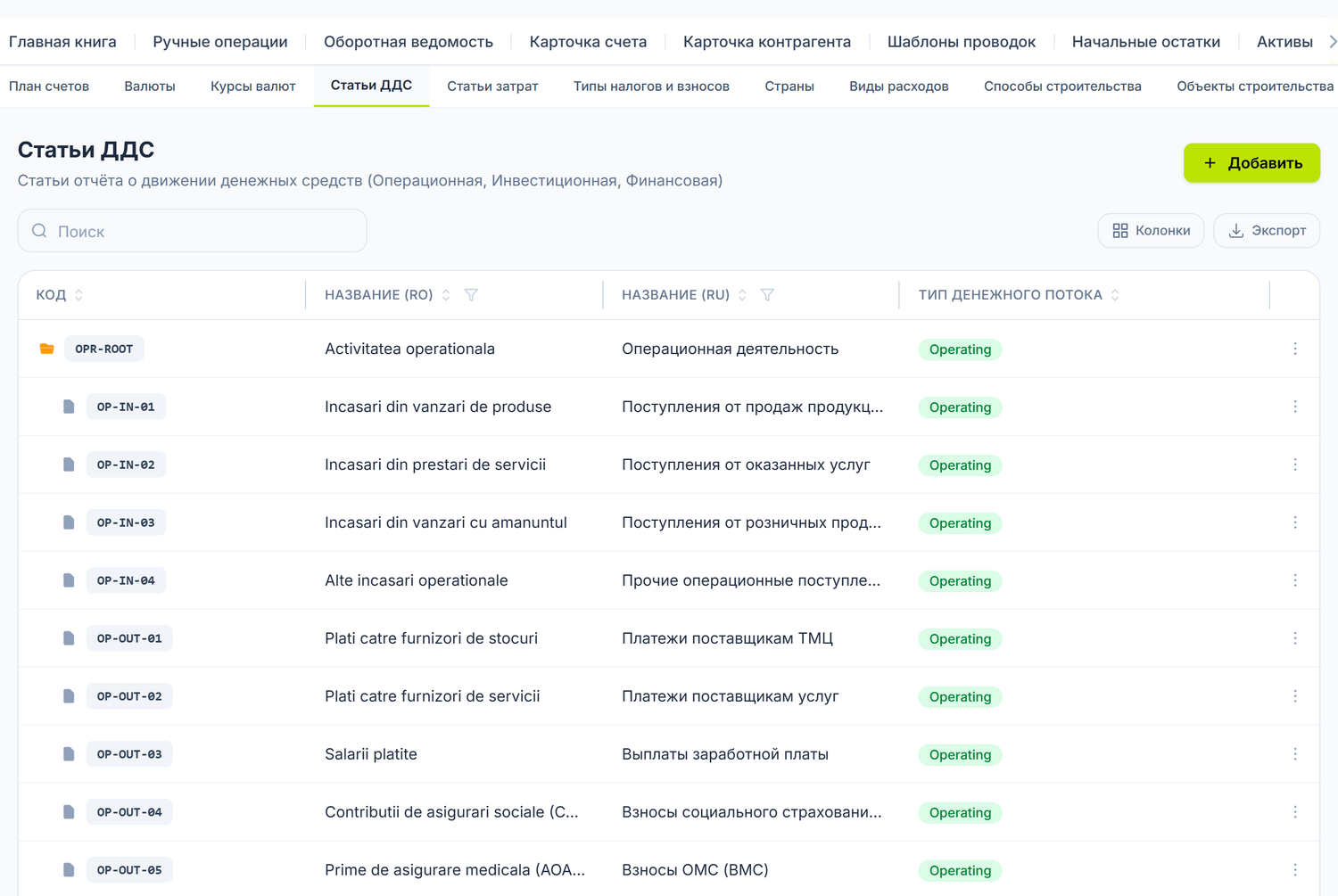Select cell "Выплаты заработной платы"

(x=725, y=754)
